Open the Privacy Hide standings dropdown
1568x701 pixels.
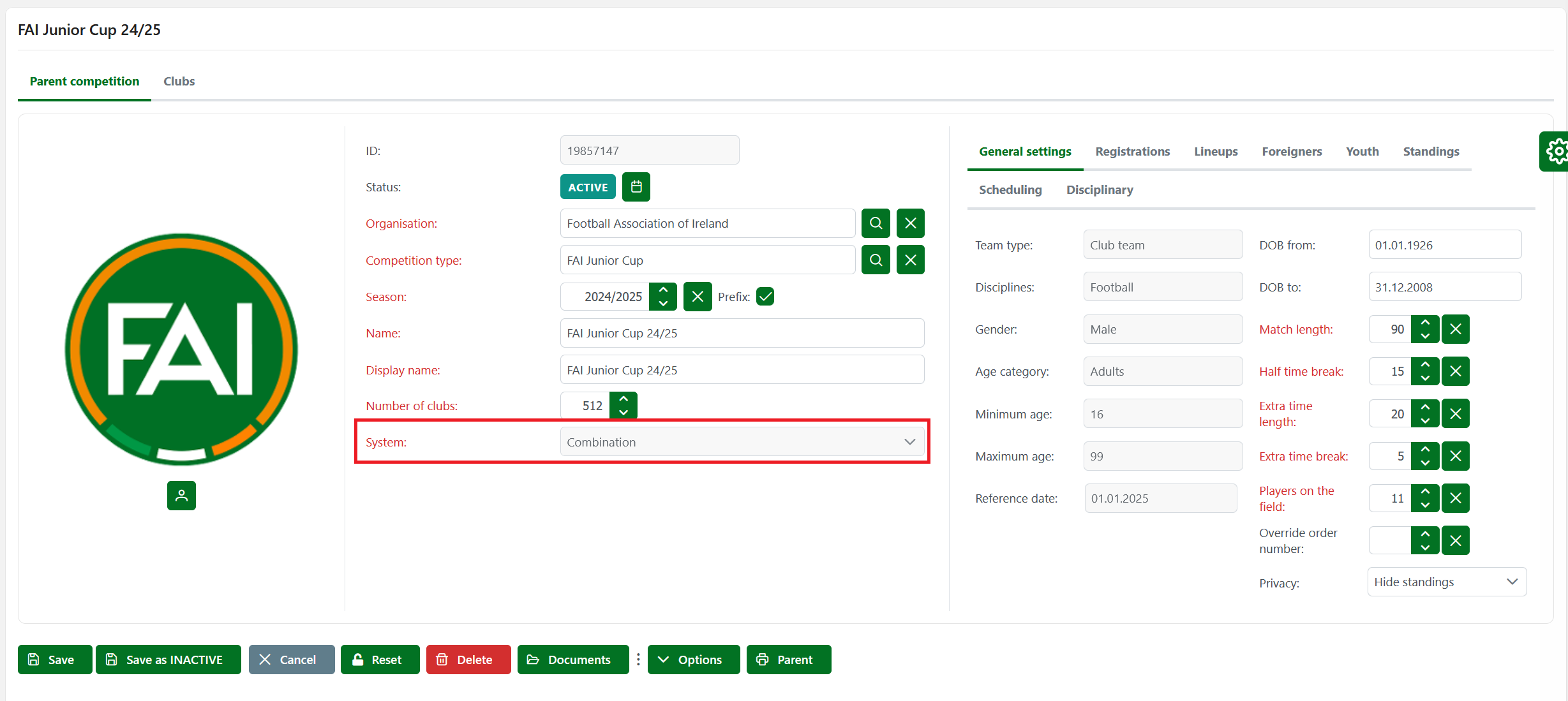(1446, 582)
